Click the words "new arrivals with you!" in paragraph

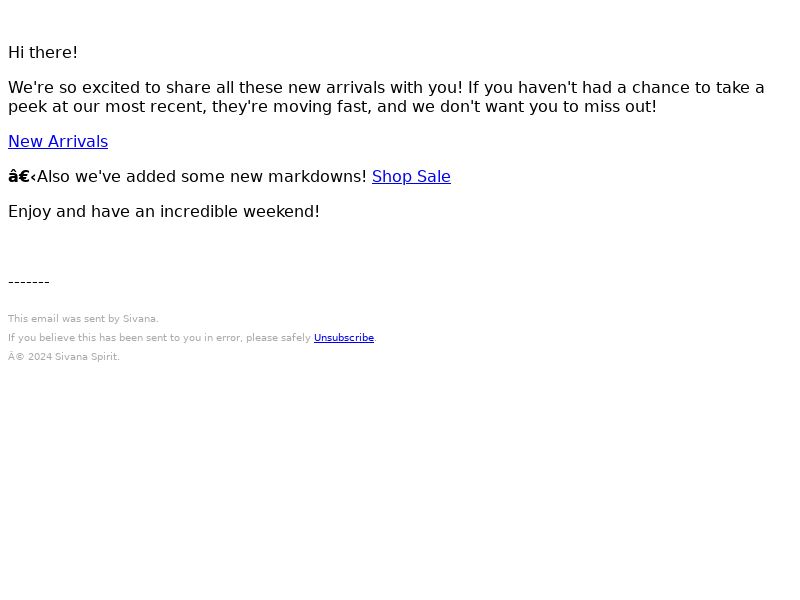point(376,87)
